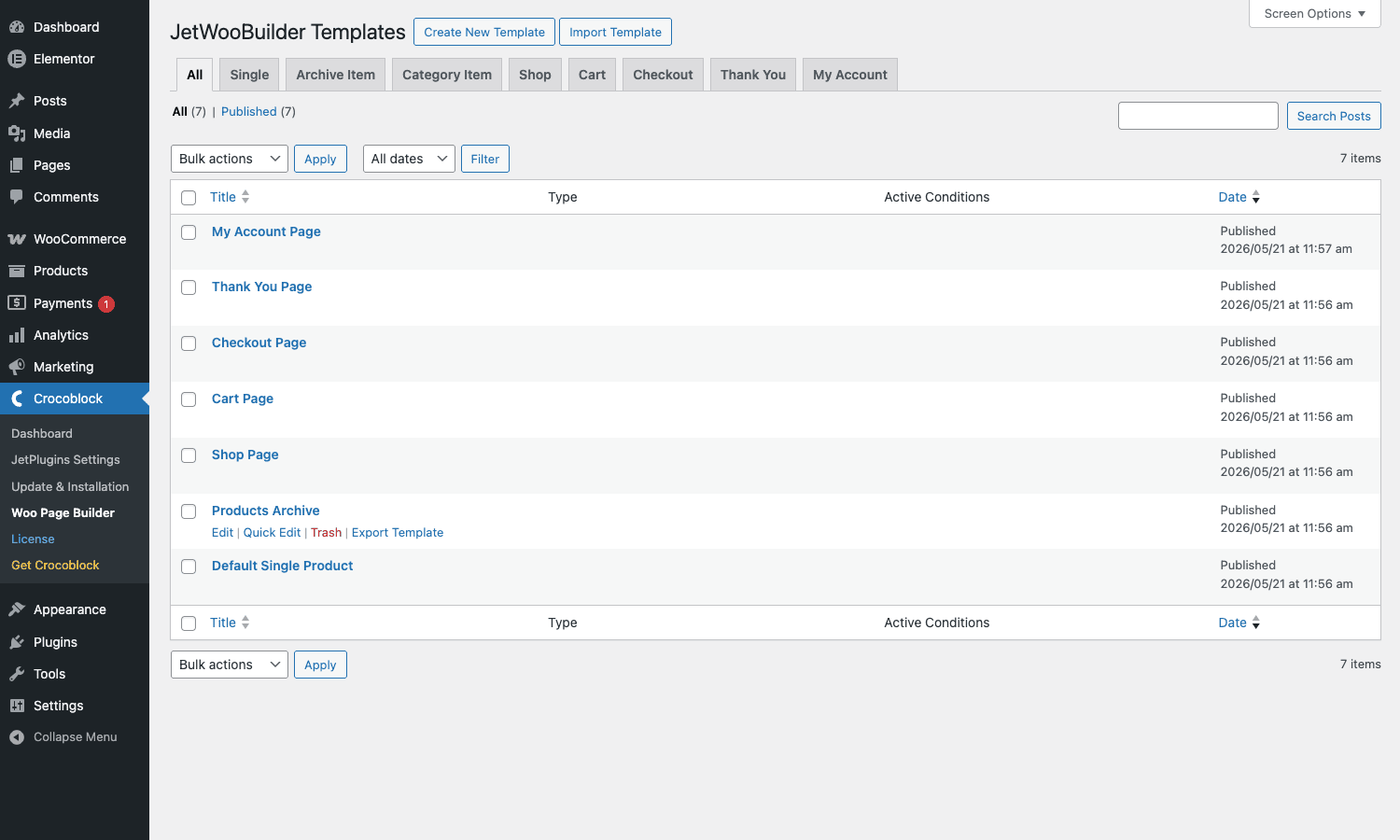Check the Products Archive checkbox
This screenshot has width=1400, height=840.
point(189,511)
